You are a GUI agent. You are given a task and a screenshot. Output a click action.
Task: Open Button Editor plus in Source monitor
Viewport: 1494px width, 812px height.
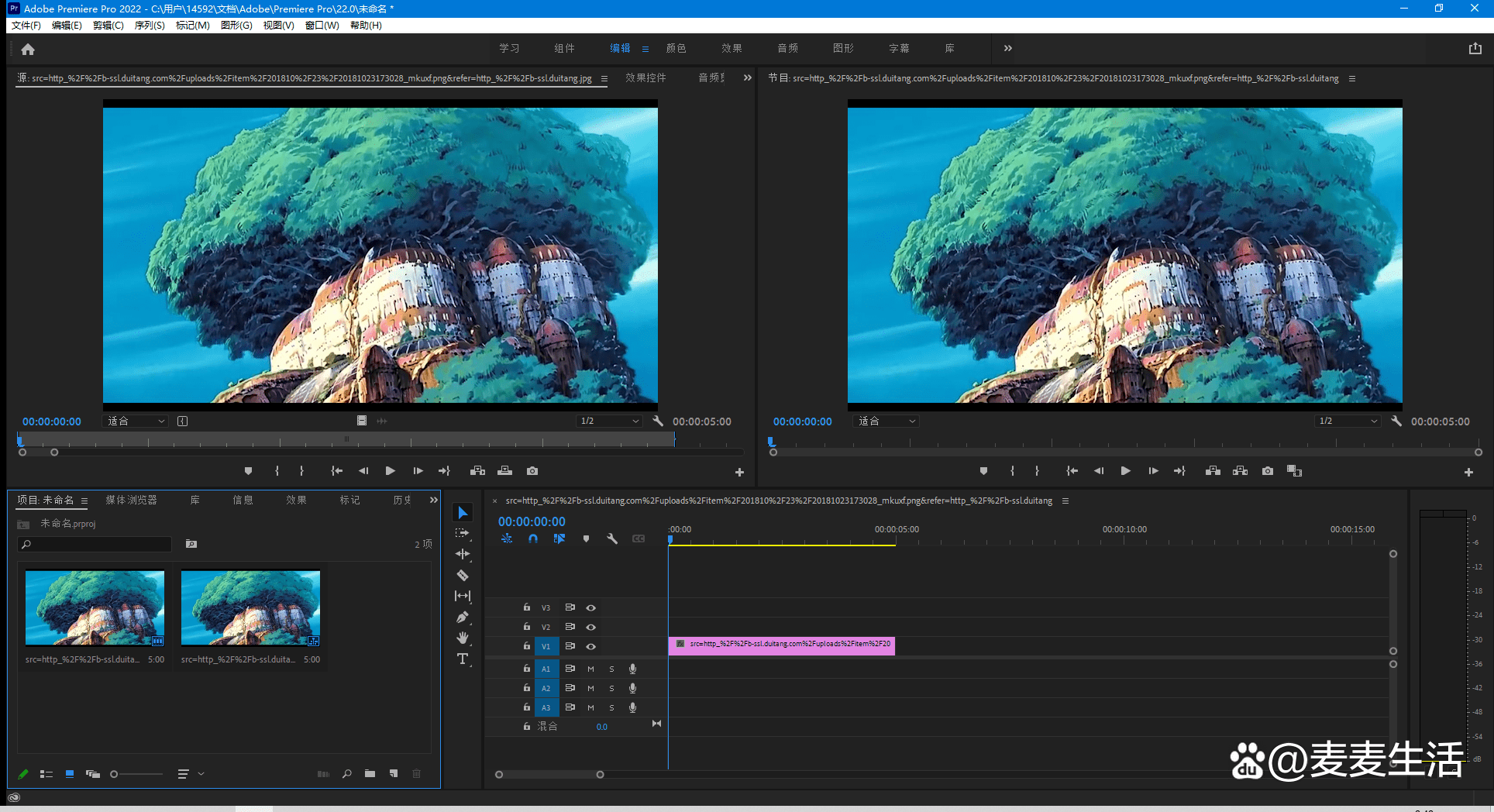[x=739, y=472]
